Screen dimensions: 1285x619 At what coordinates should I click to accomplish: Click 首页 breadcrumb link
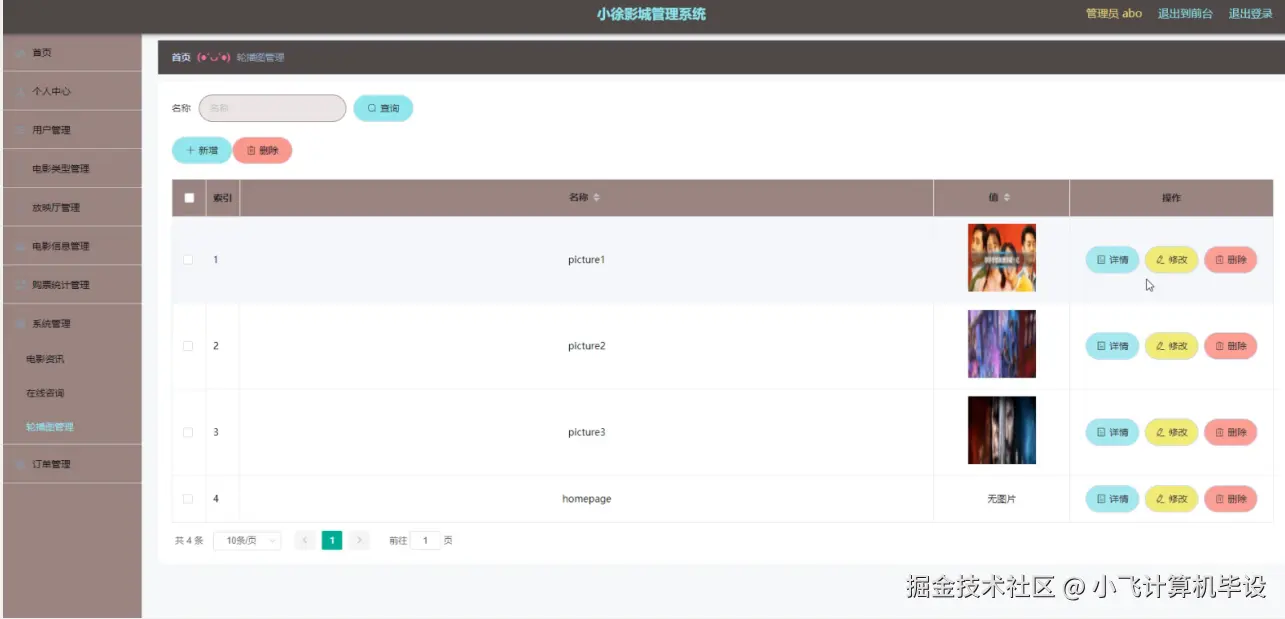tap(181, 58)
